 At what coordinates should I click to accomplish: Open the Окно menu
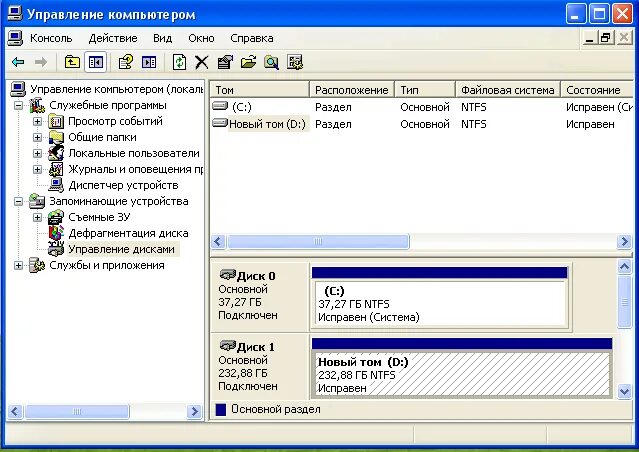[x=201, y=38]
